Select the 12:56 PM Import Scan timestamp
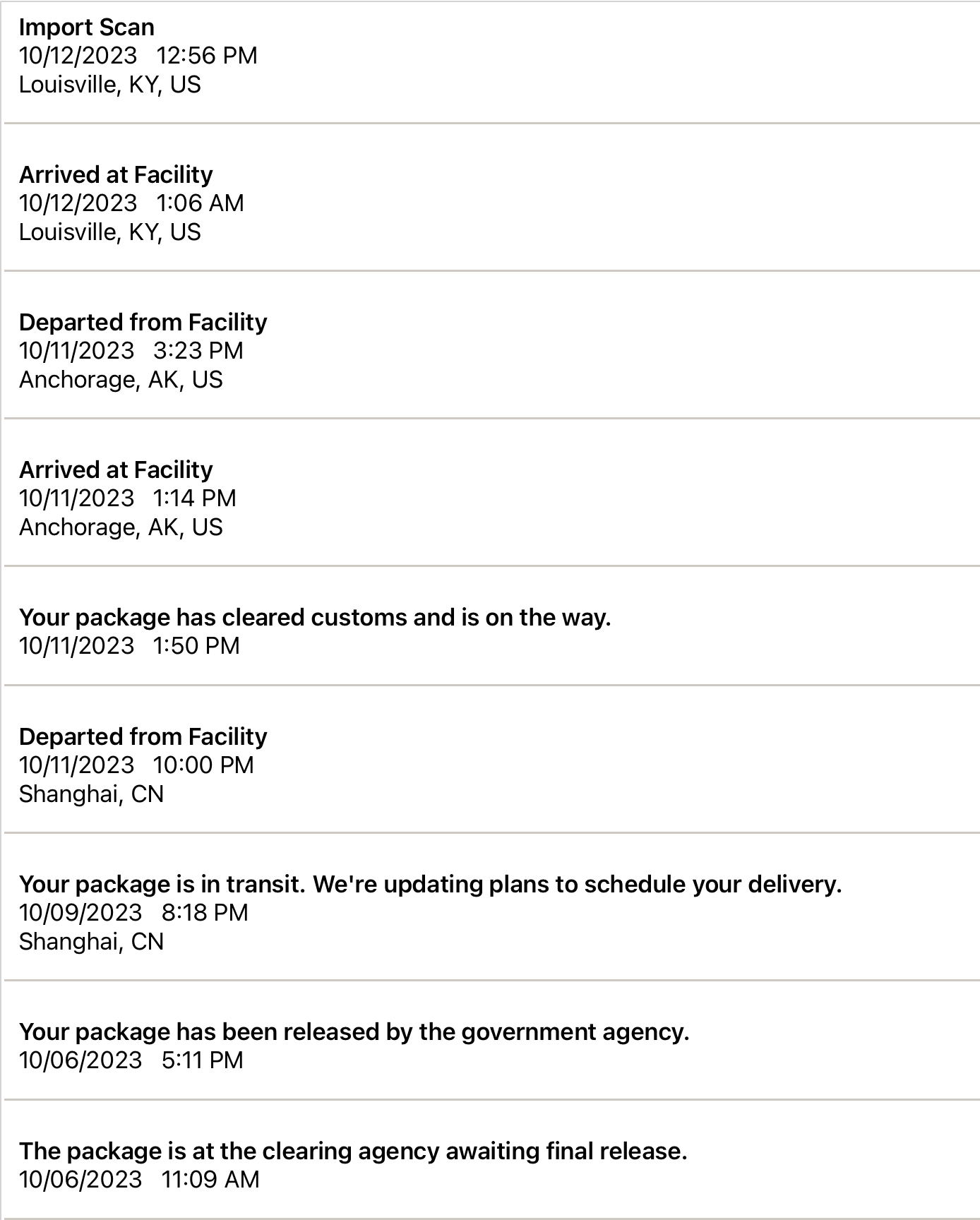 (138, 56)
